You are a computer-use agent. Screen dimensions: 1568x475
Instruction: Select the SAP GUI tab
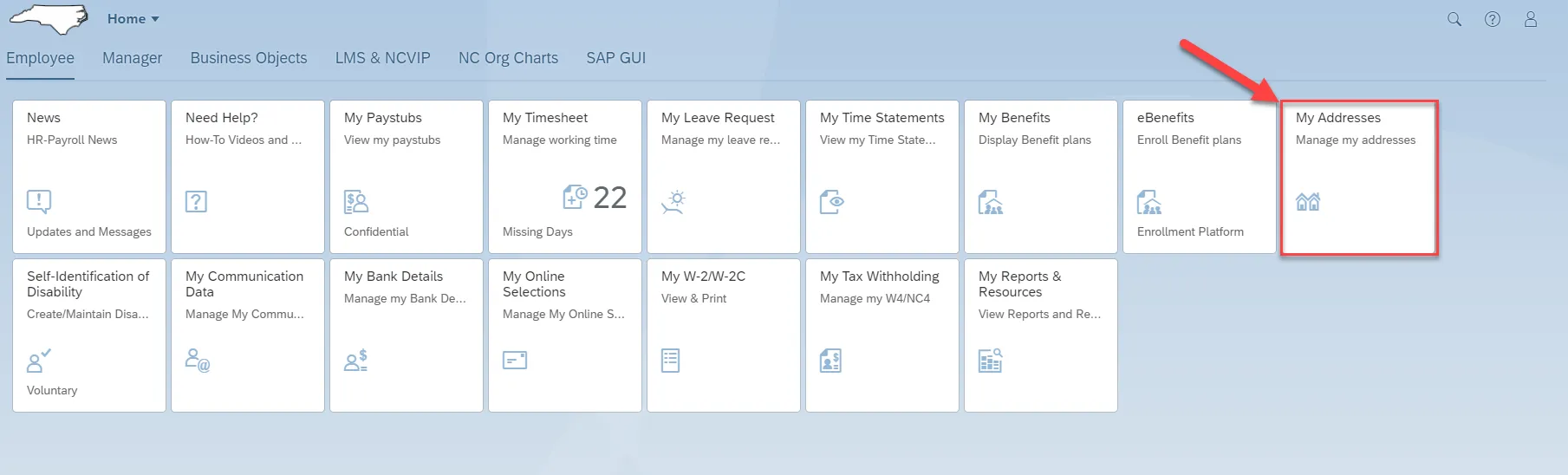click(615, 58)
